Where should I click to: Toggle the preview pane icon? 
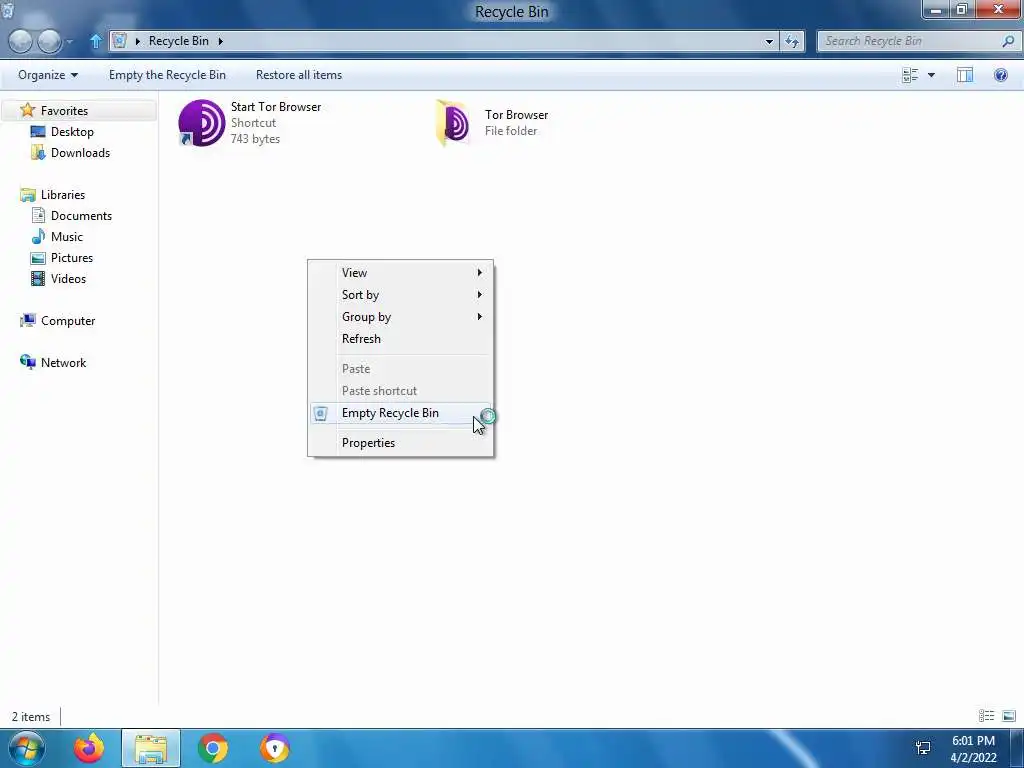(x=965, y=75)
